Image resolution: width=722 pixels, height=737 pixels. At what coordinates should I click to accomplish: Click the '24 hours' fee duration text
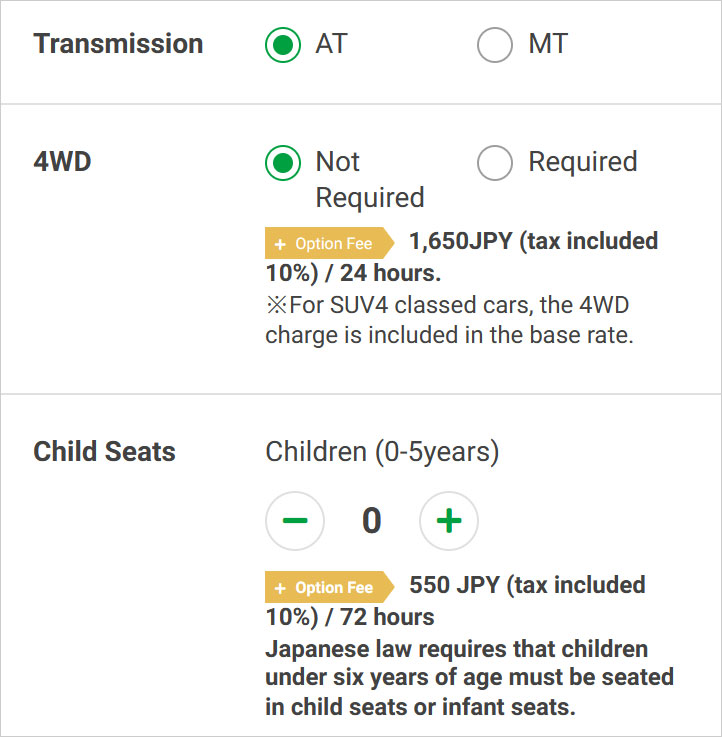pos(389,273)
